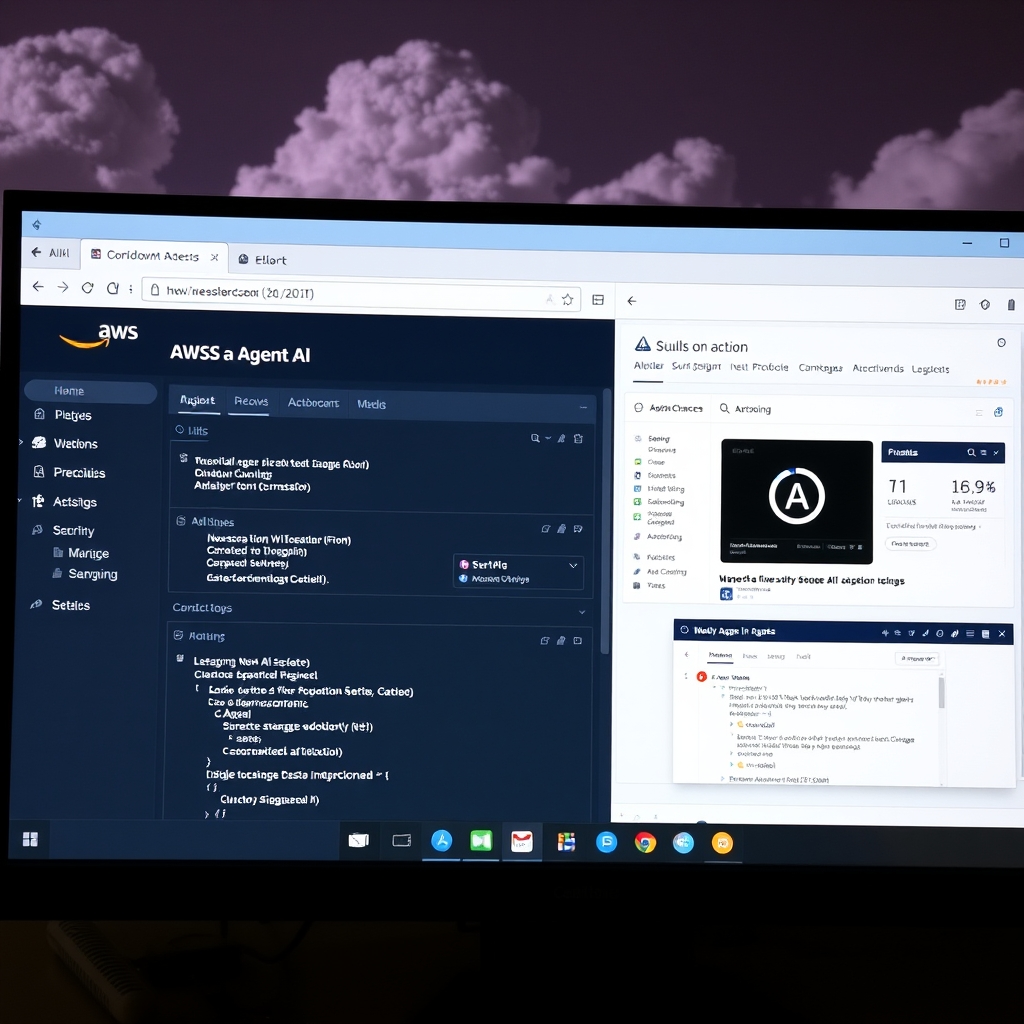This screenshot has height=1024, width=1024.
Task: Click Adfit Chaces option
Action: pyautogui.click(x=669, y=408)
